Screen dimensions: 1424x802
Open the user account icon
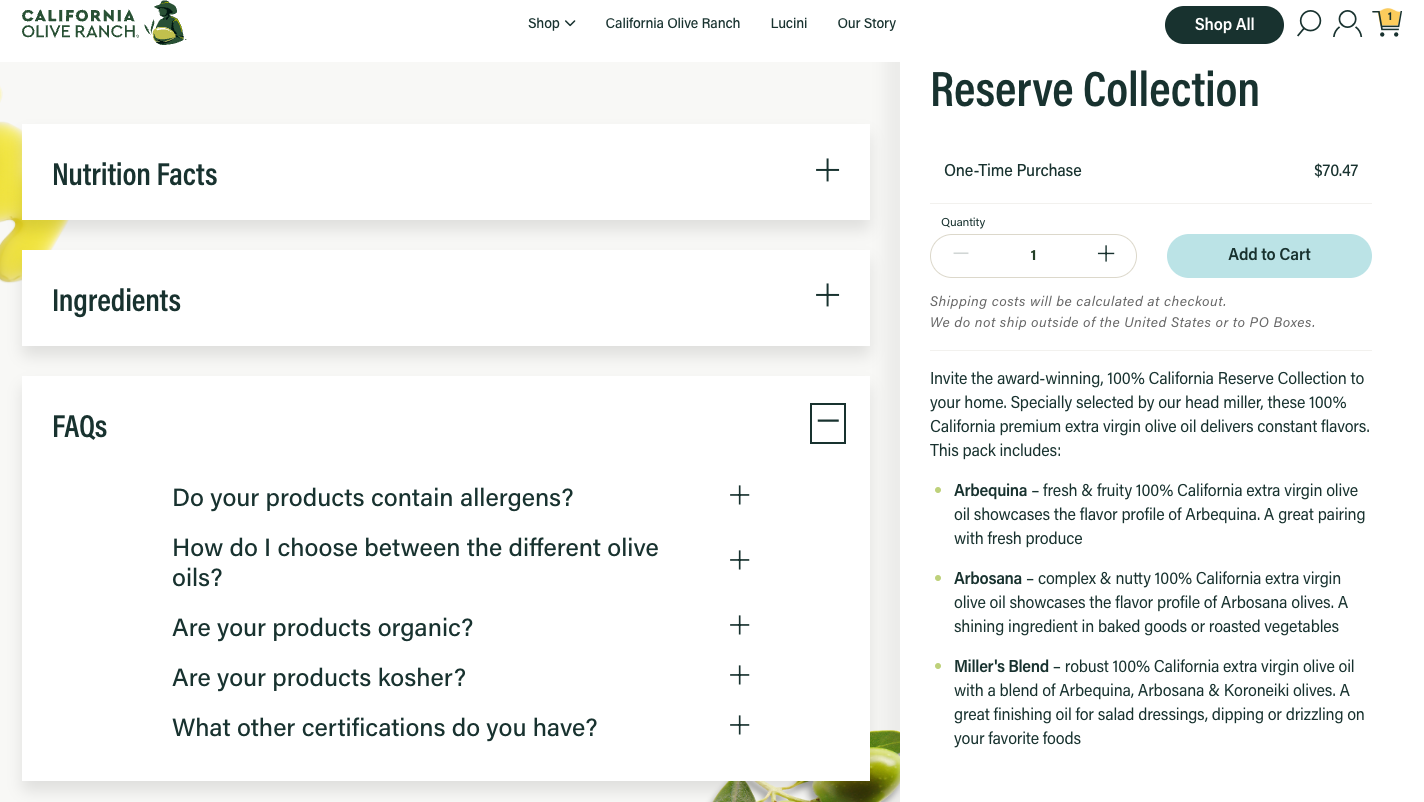[1348, 23]
